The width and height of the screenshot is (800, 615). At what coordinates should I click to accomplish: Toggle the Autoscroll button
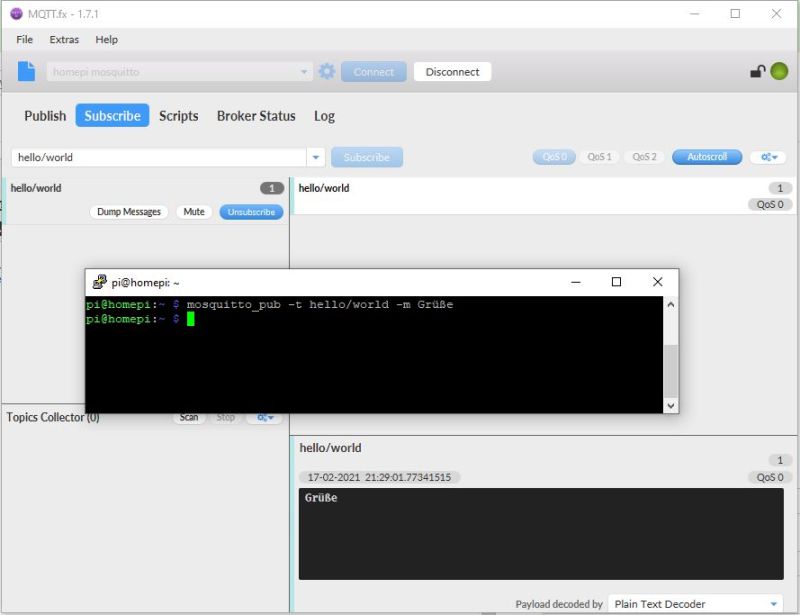(707, 157)
